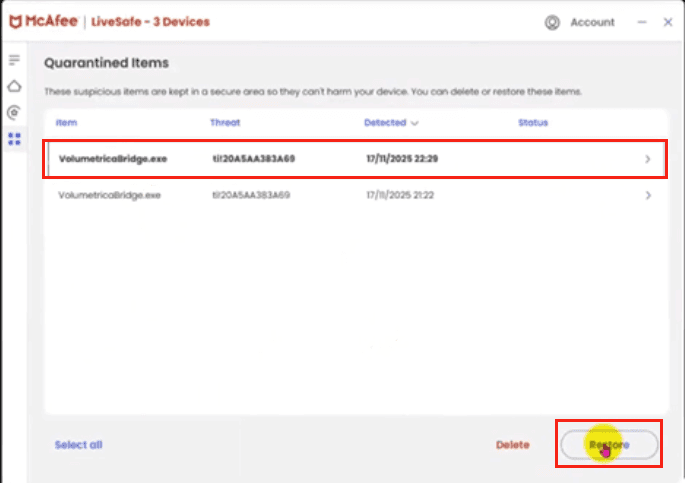Close the McAfee window

(x=668, y=22)
